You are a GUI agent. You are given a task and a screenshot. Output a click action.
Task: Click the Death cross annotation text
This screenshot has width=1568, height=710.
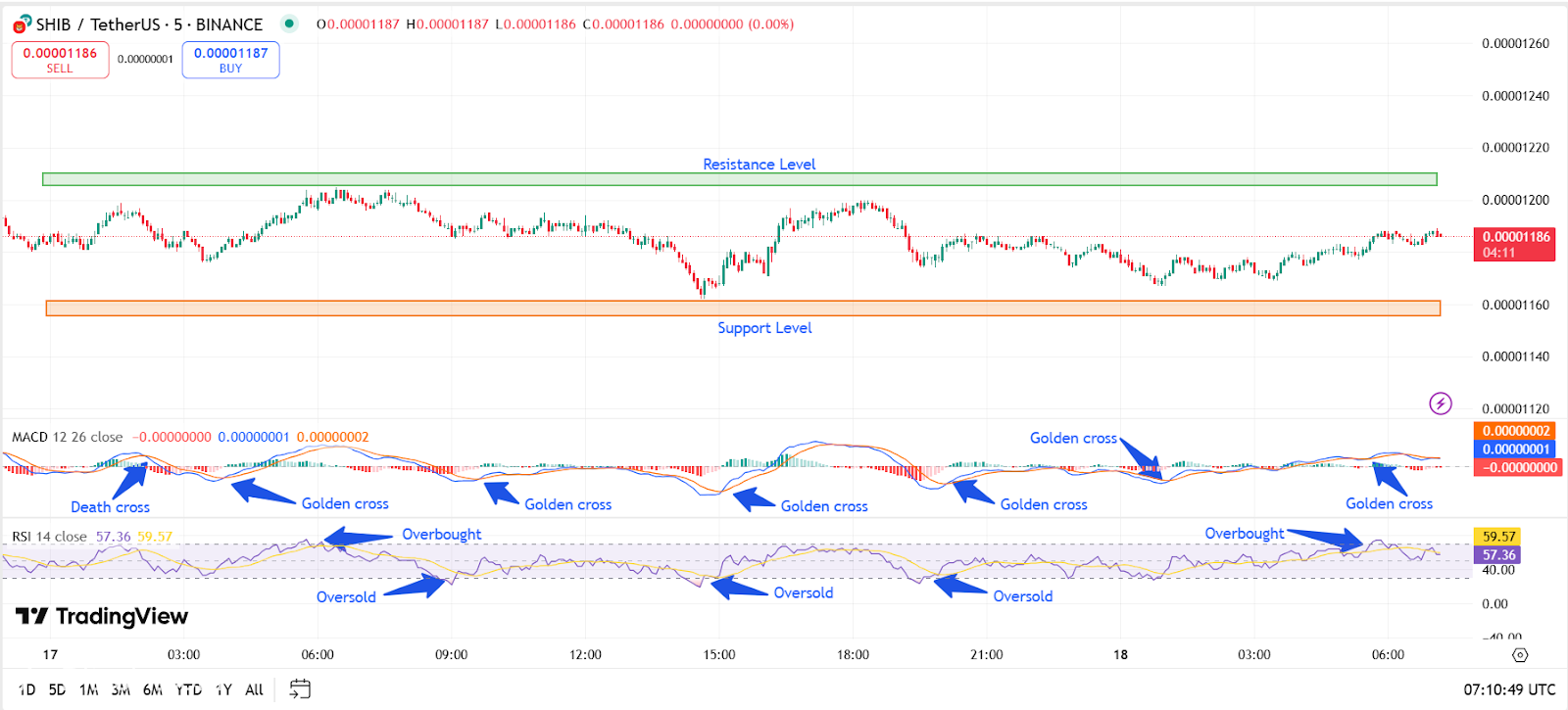click(x=110, y=507)
